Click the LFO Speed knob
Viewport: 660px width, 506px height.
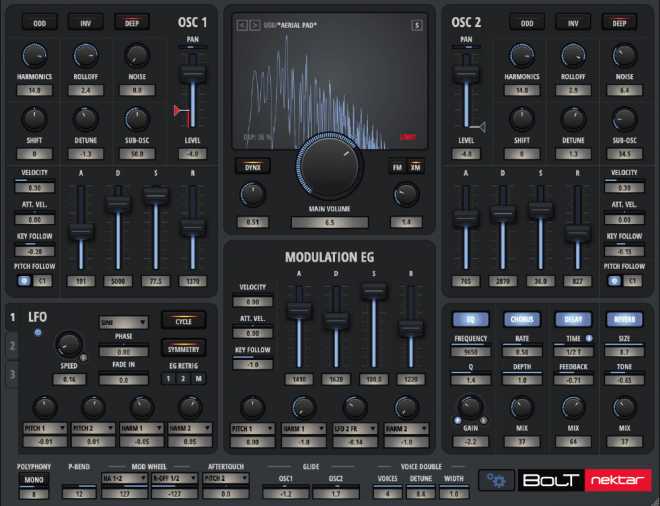click(x=69, y=346)
